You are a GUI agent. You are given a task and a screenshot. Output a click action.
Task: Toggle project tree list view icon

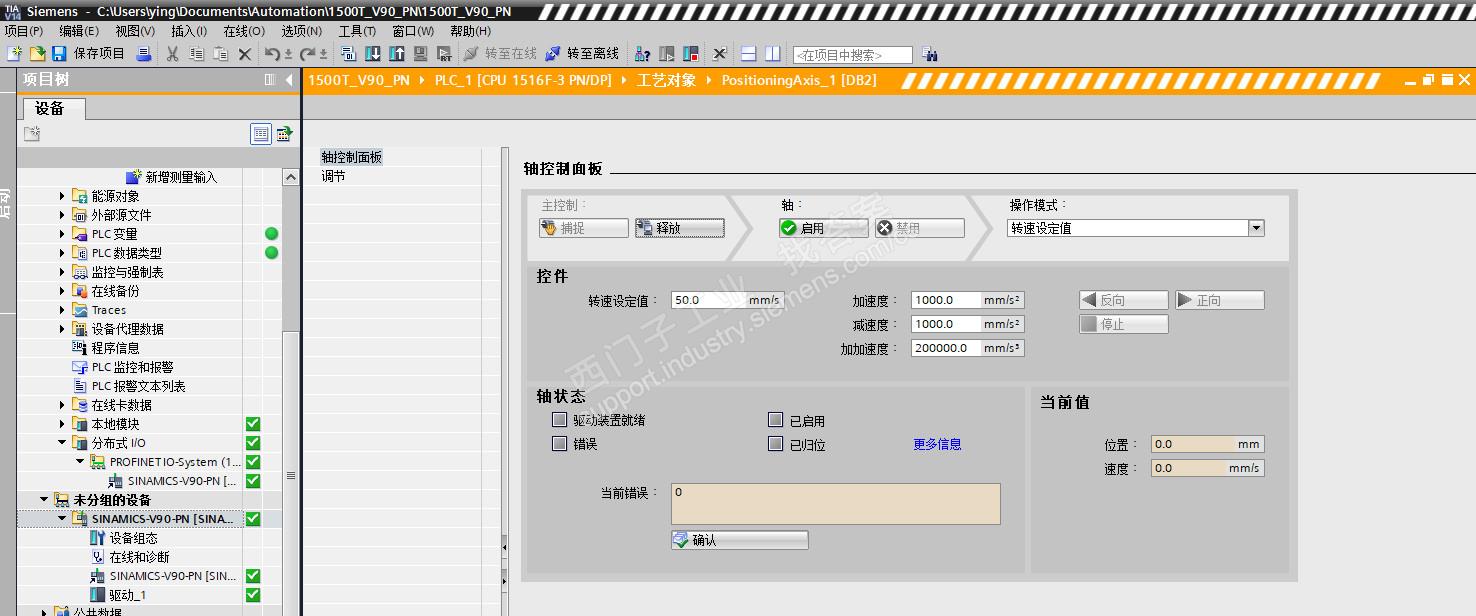pyautogui.click(x=261, y=134)
